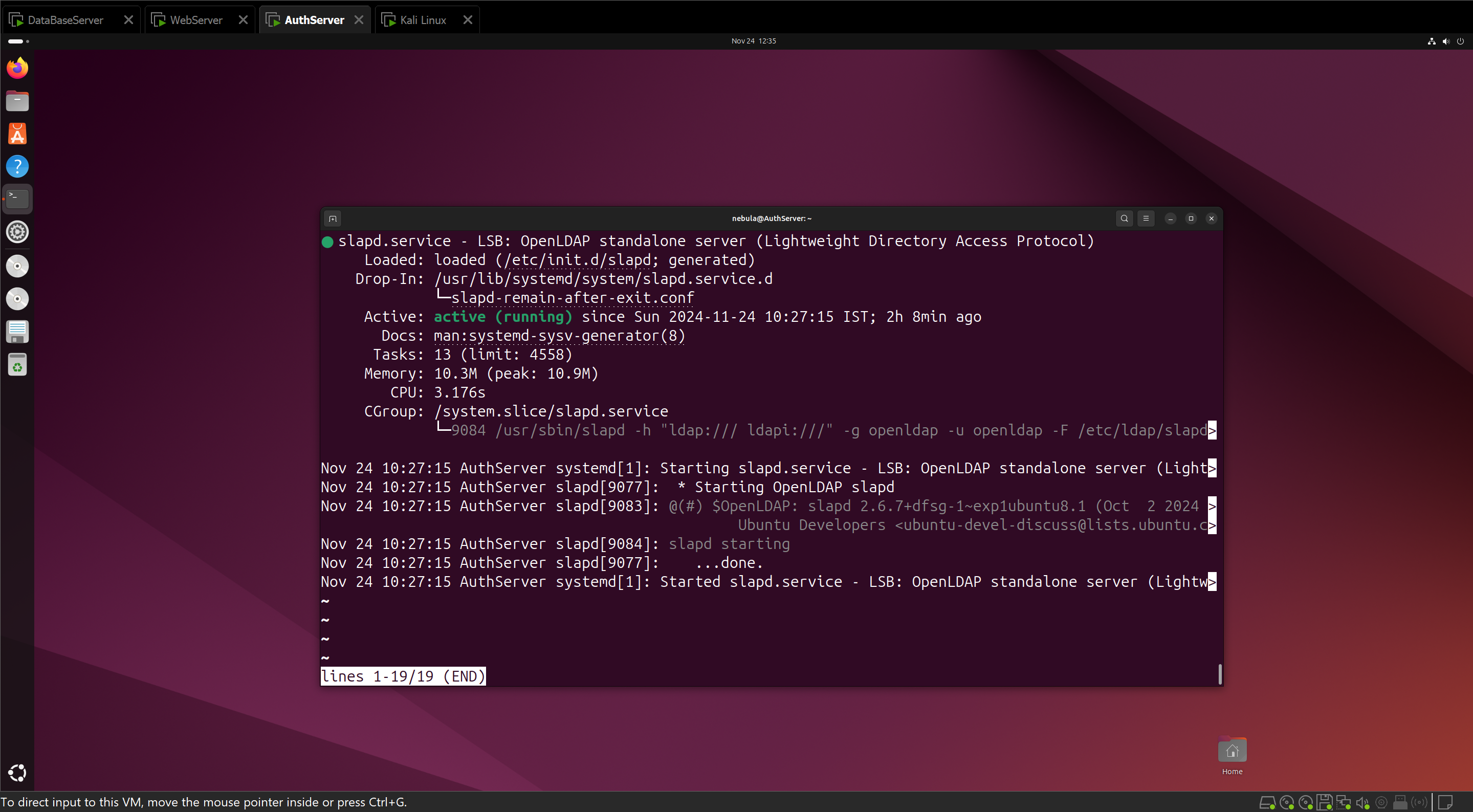
Task: Switch to the WebServer VM tab
Action: click(195, 20)
